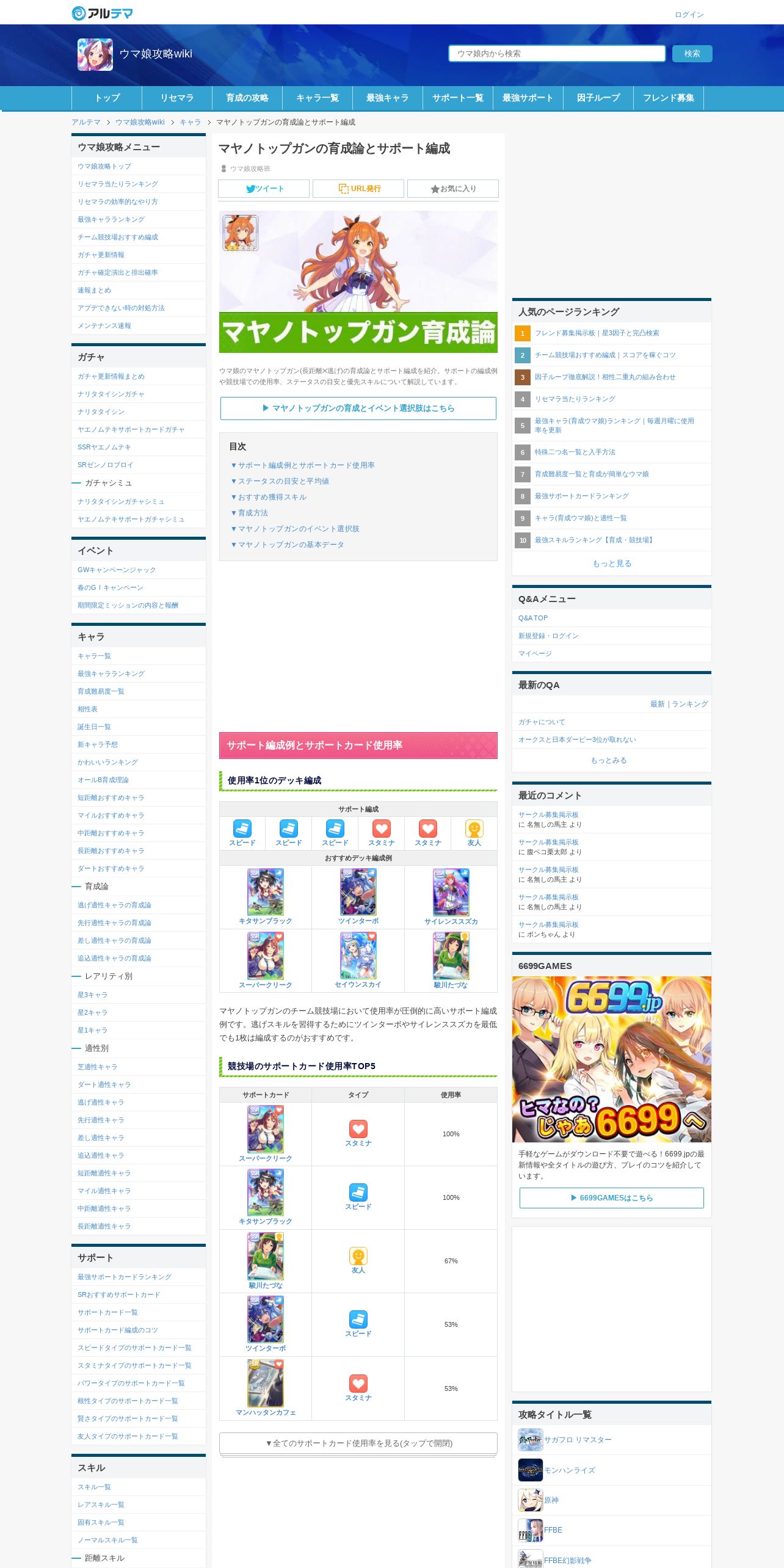784x1568 pixels.
Task: Open the ウマ娘攻略wiki character icon
Action: pos(95,54)
